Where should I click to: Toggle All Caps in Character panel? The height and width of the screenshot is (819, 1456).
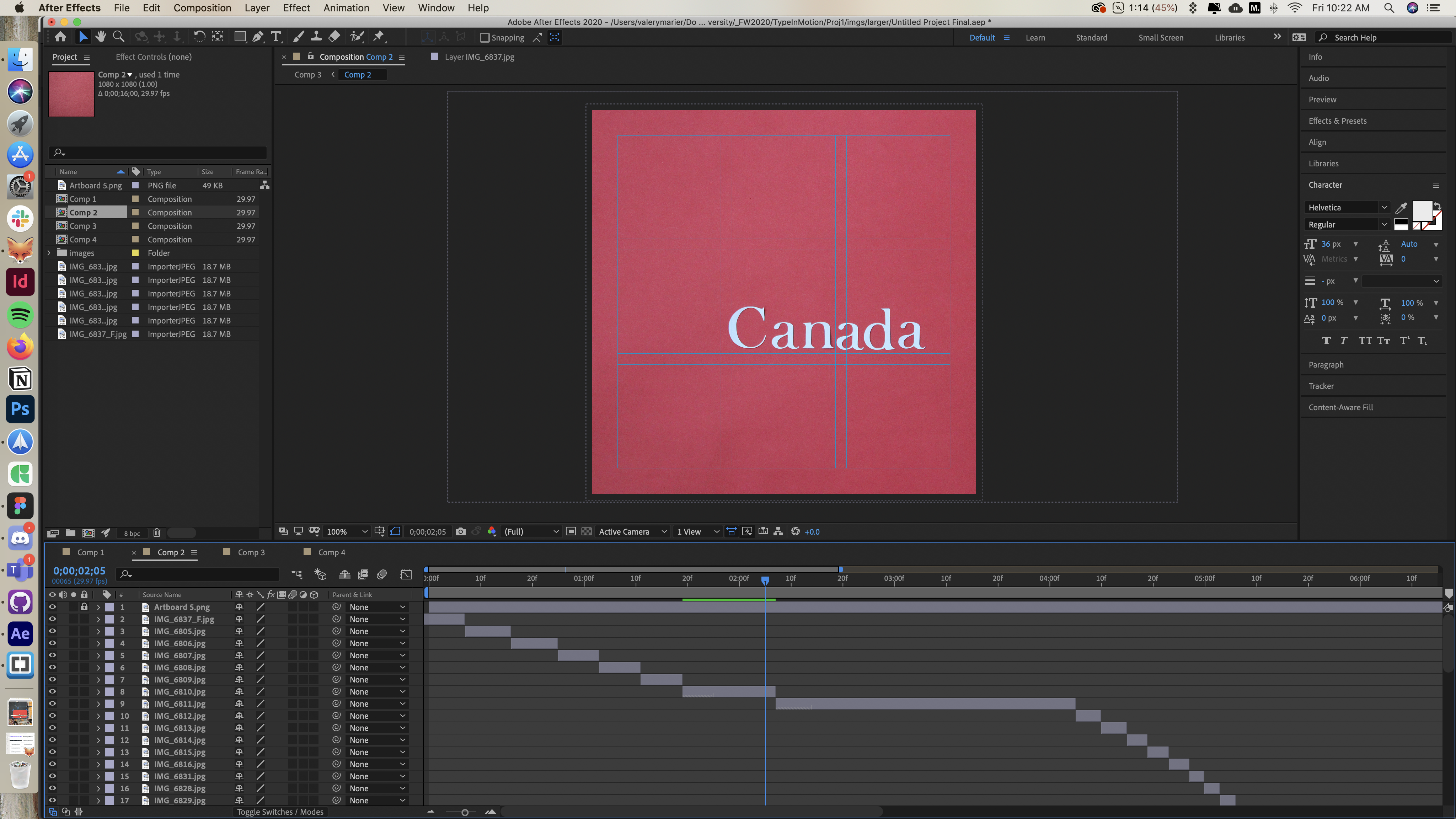tap(1365, 341)
